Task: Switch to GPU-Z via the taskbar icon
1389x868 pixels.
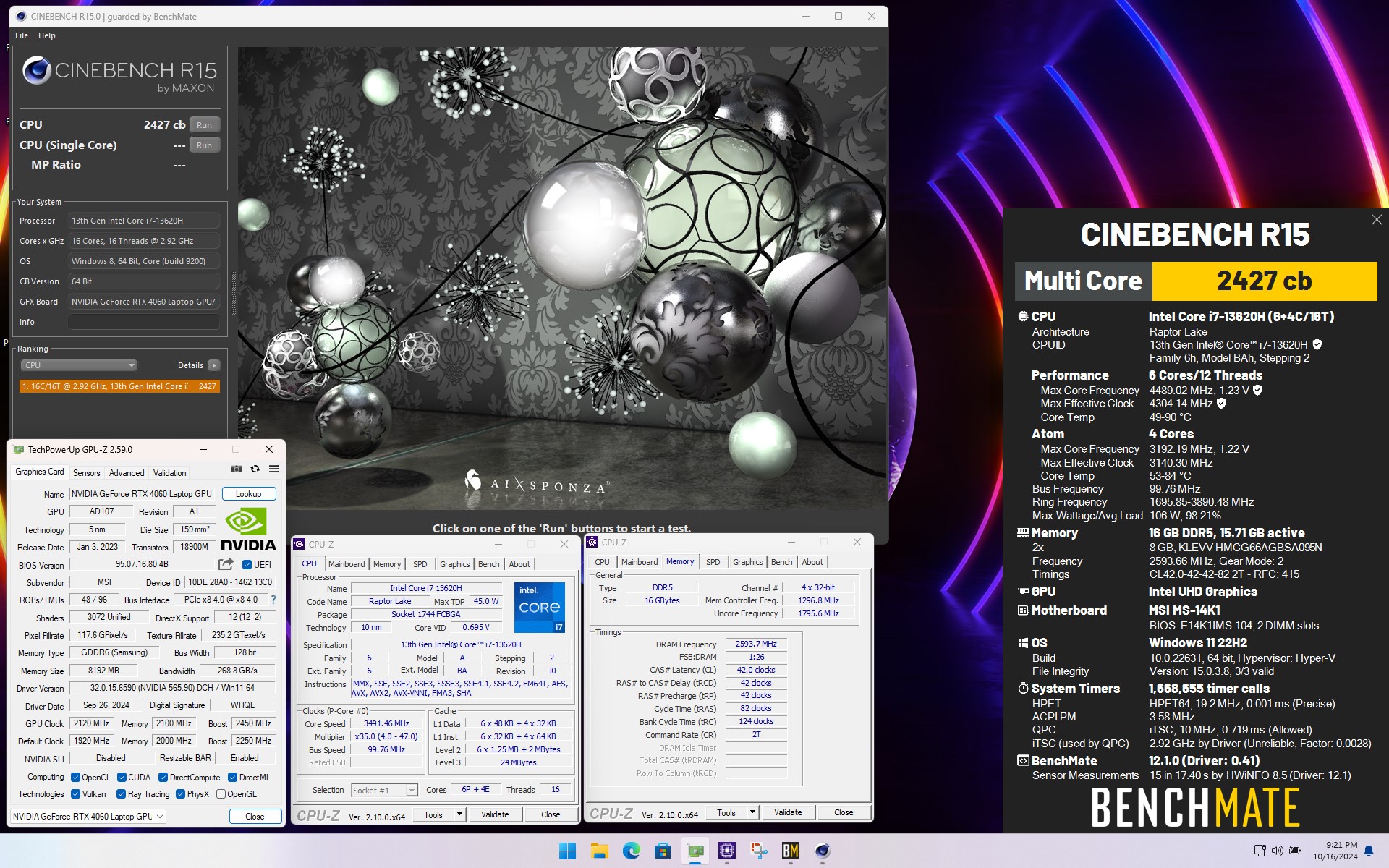Action: pos(695,851)
